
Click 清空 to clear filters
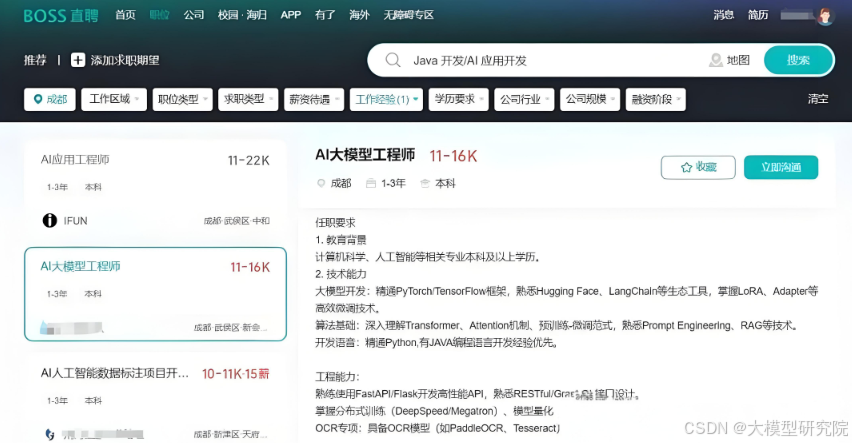click(818, 99)
